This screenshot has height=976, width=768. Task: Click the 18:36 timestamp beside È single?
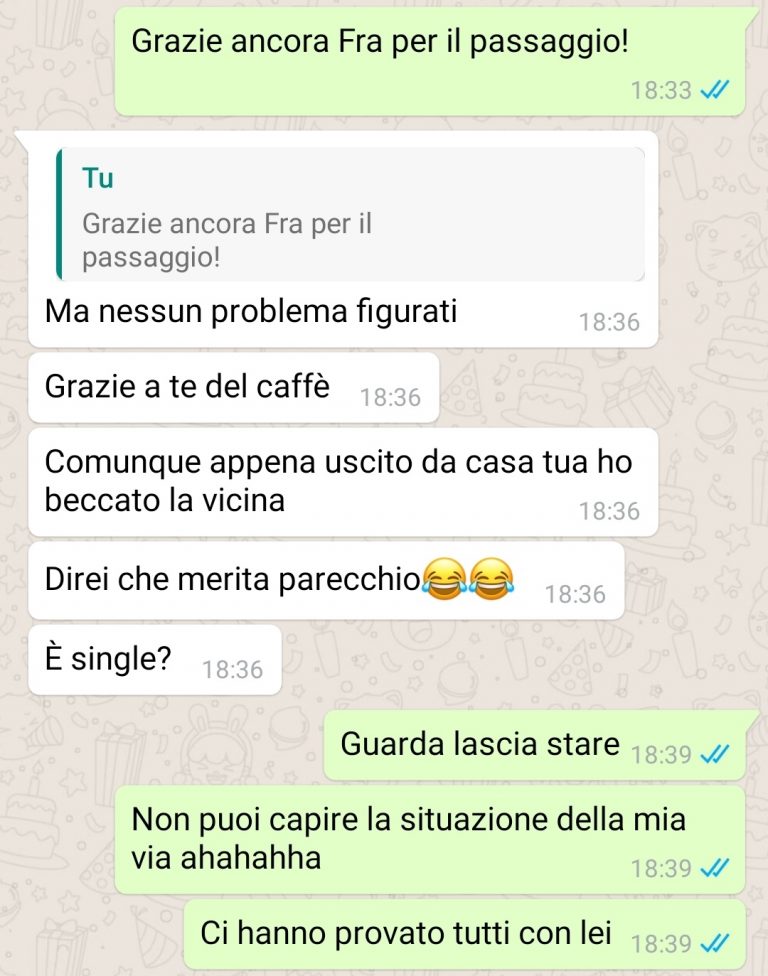(233, 670)
